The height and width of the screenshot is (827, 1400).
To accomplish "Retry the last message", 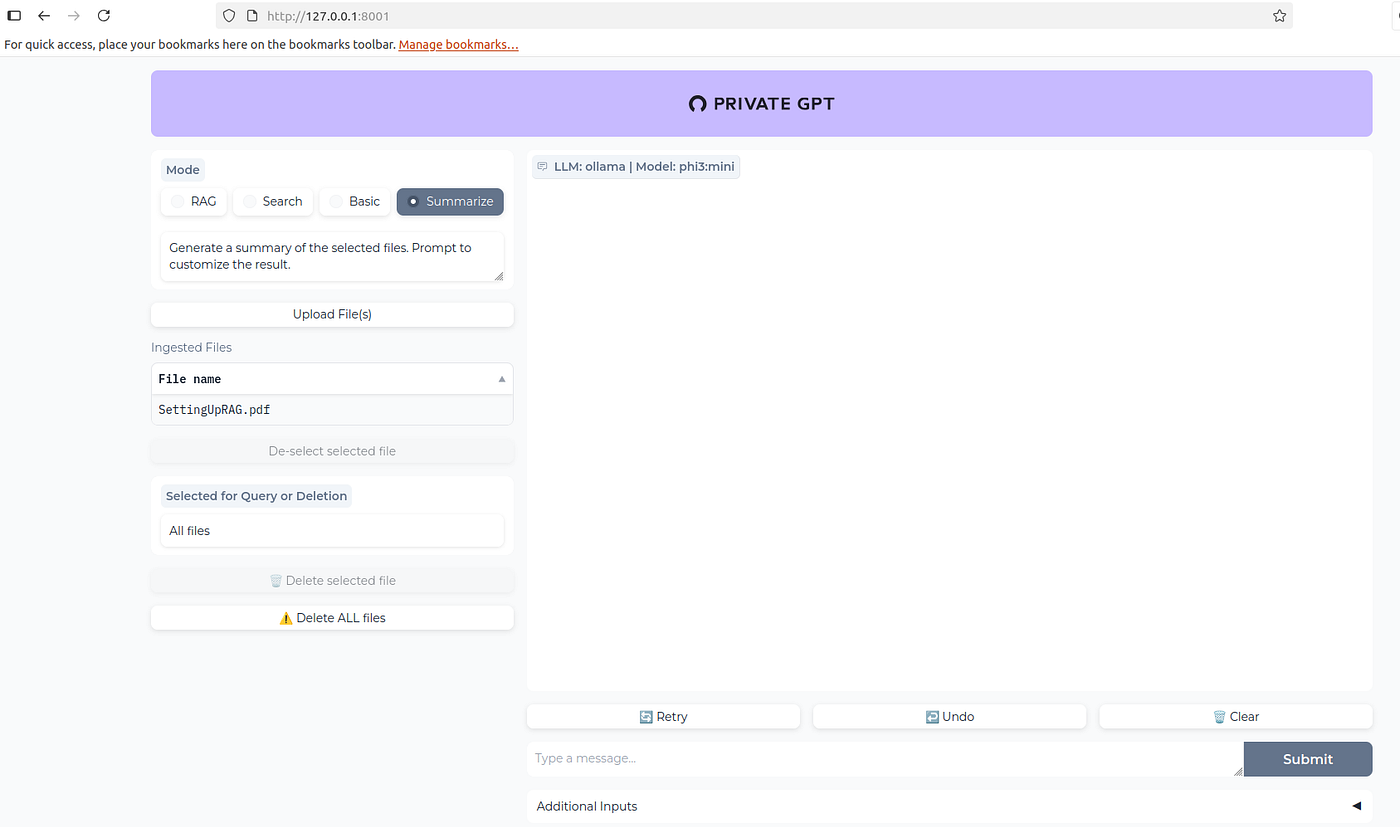I will pyautogui.click(x=663, y=717).
